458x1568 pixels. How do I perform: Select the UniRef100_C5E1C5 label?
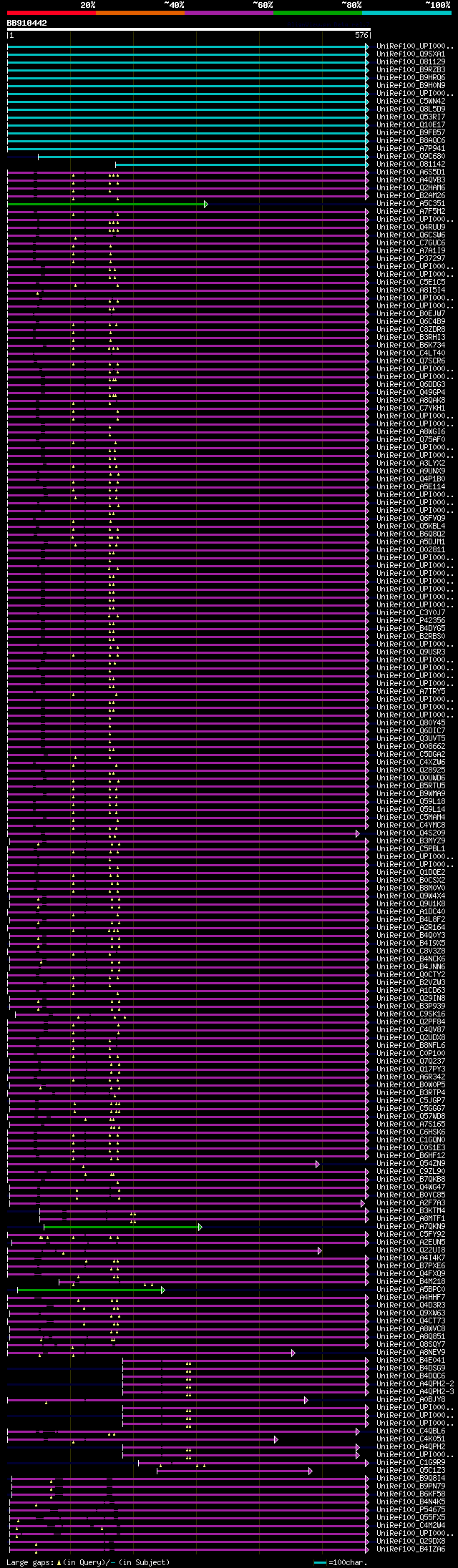click(x=411, y=282)
